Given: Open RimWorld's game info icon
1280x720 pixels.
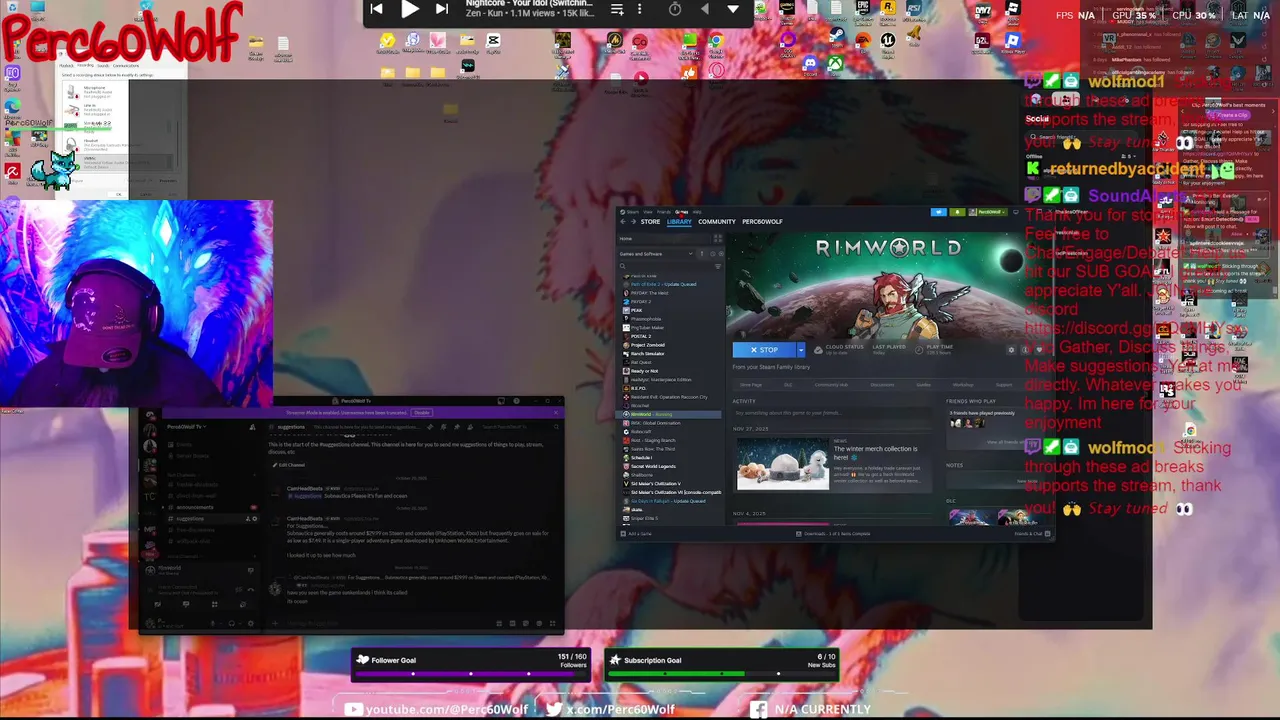Looking at the screenshot, I should 1025,350.
